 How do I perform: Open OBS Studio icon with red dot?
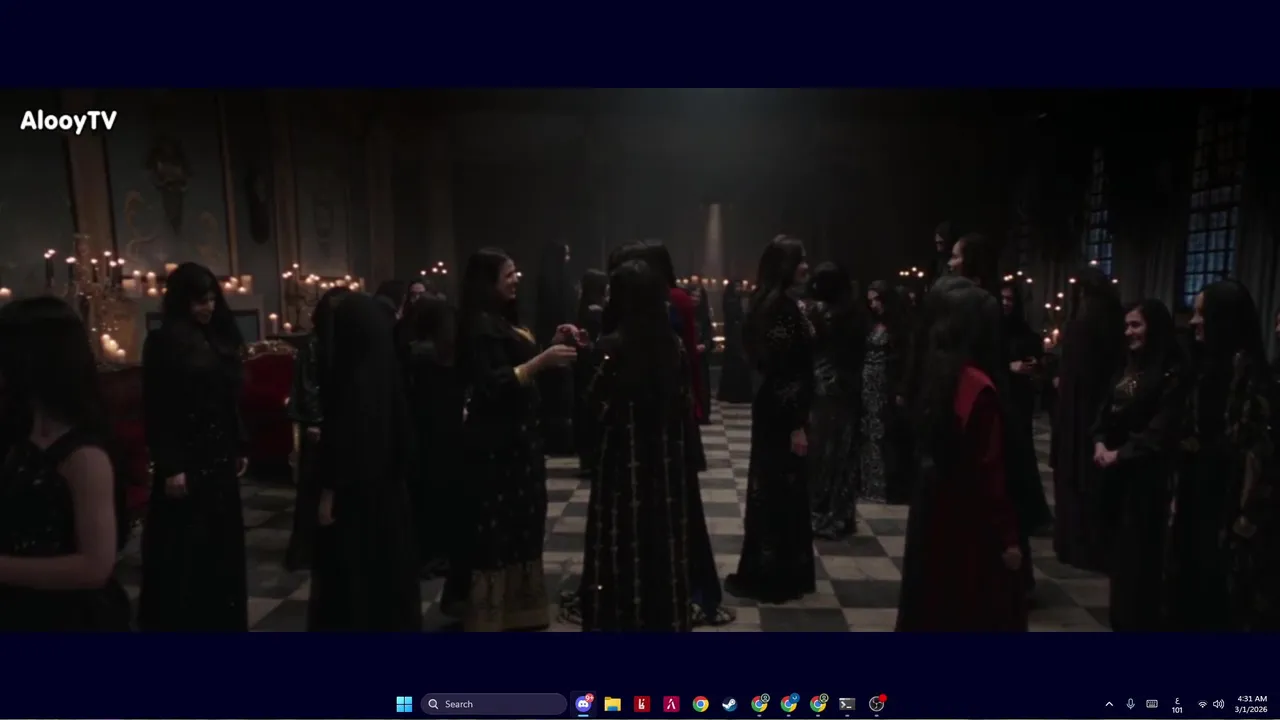point(877,704)
